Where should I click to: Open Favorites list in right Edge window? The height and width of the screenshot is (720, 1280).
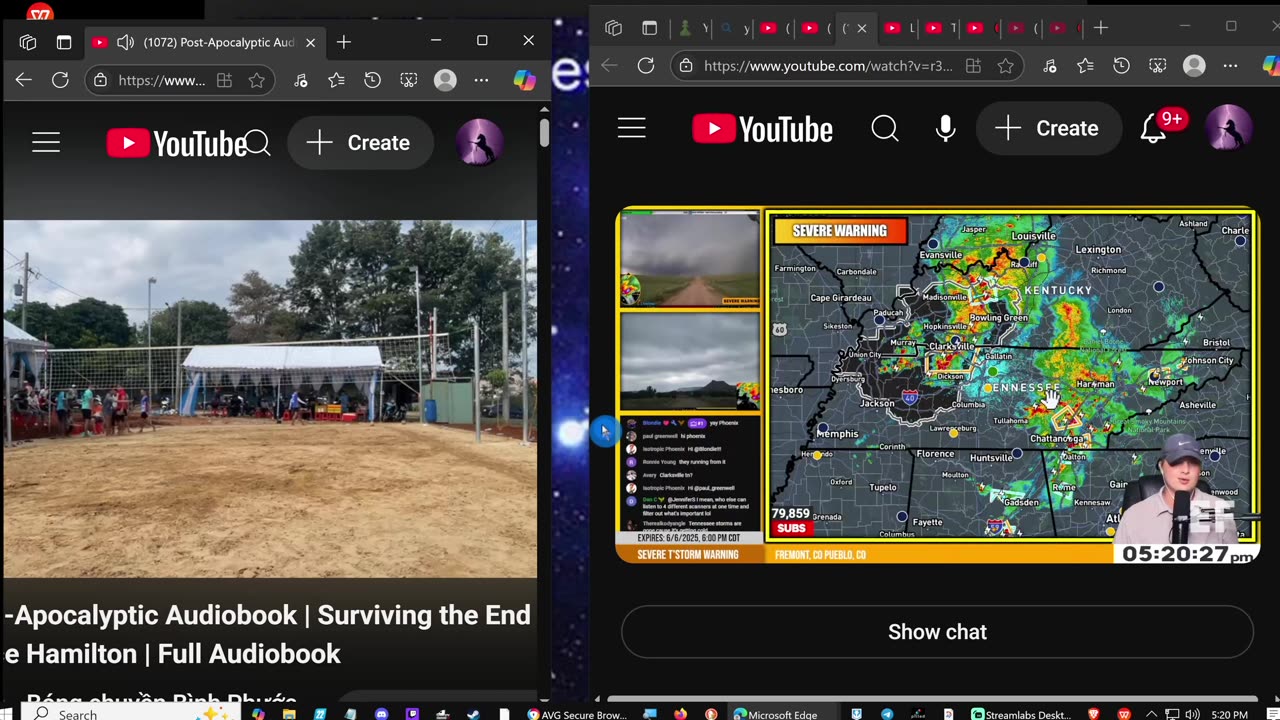pyautogui.click(x=1085, y=66)
